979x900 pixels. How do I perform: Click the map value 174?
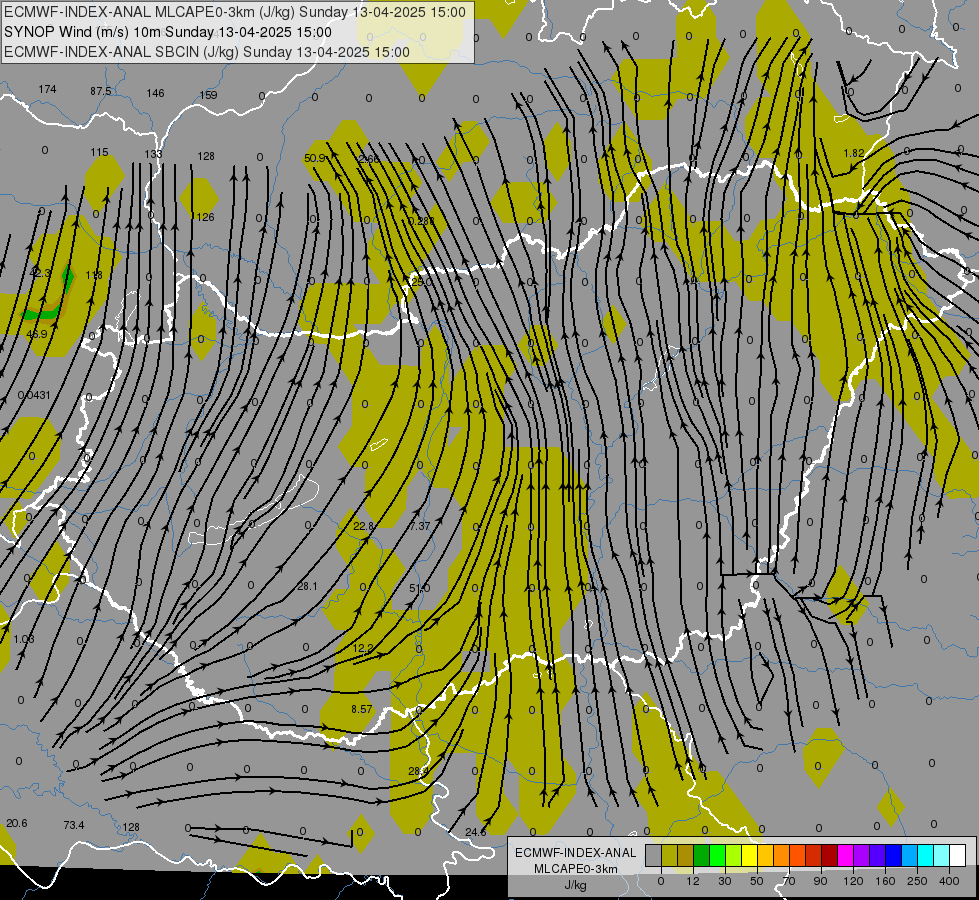point(47,89)
